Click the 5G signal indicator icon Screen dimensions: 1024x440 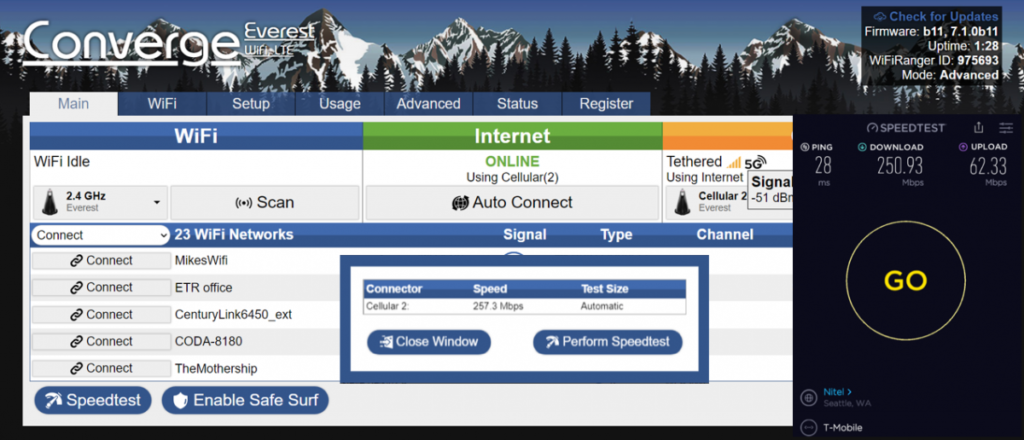tap(756, 162)
